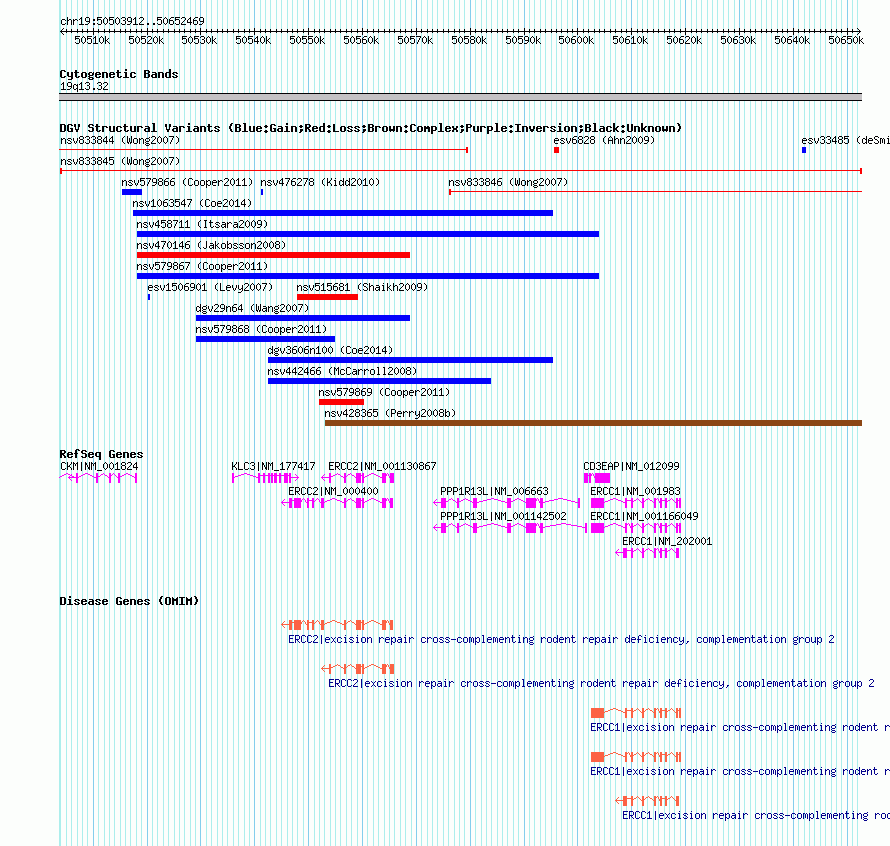This screenshot has width=890, height=846.
Task: Click the ERCC1 NM_202001 gene glyph
Action: coord(648,553)
